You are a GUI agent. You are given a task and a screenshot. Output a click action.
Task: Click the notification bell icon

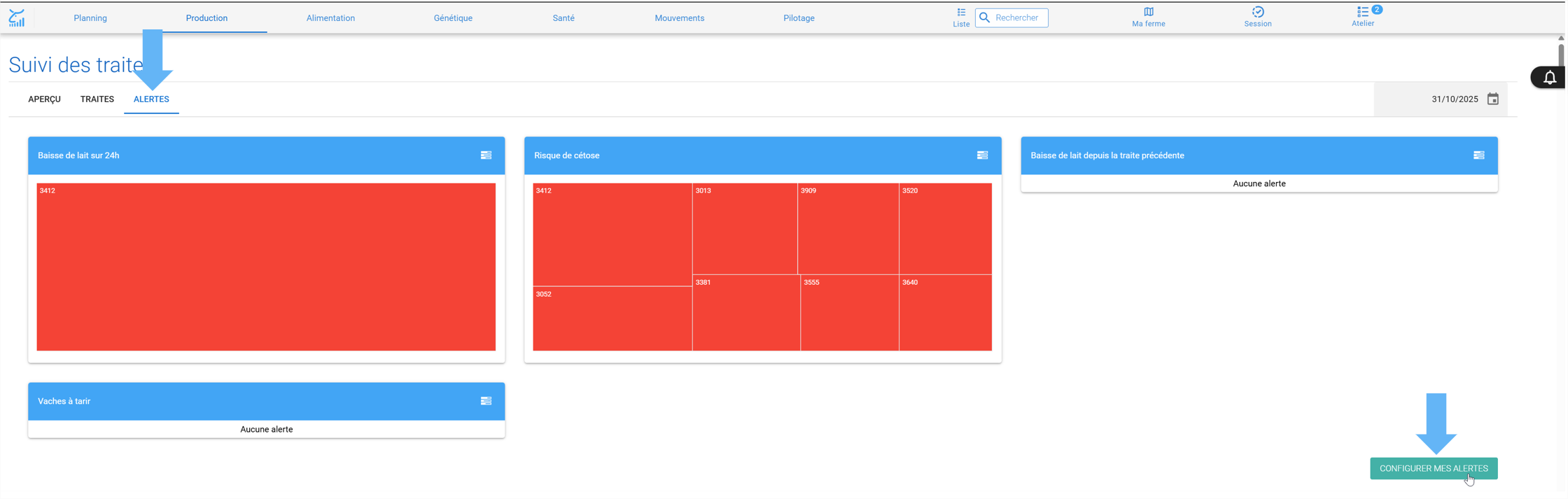pyautogui.click(x=1550, y=78)
